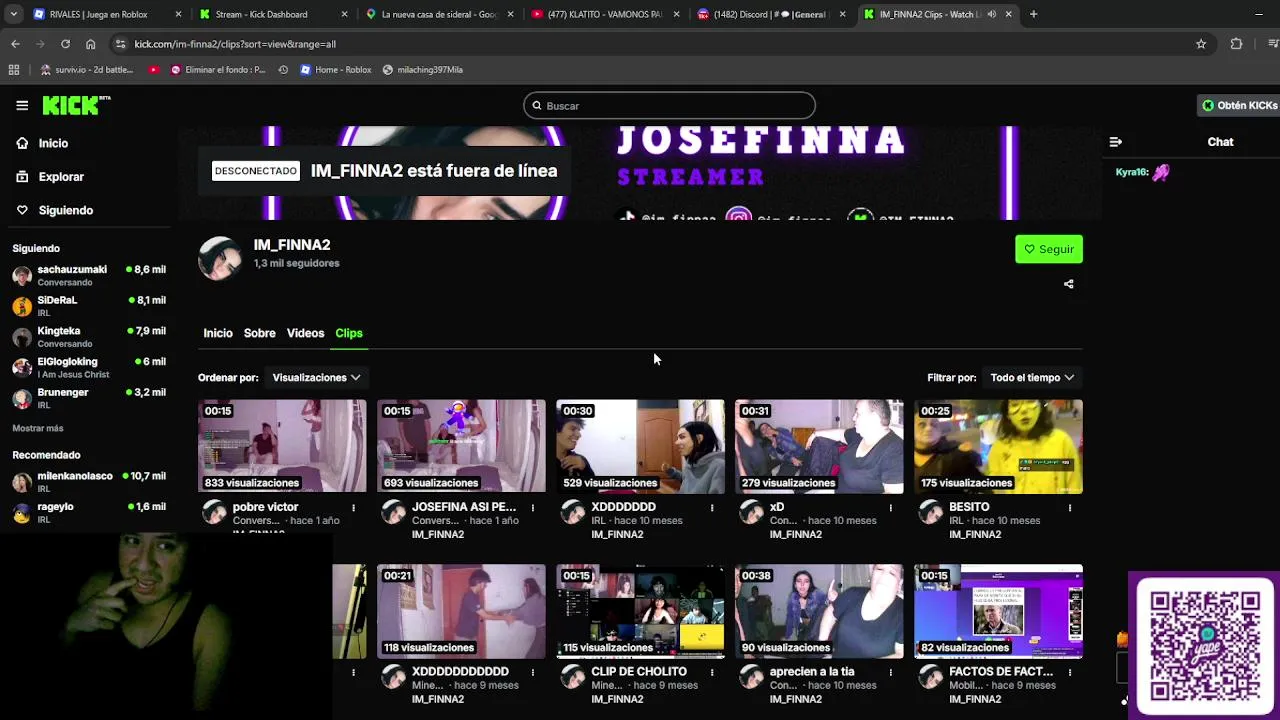Go back in browser history
This screenshot has height=720, width=1280.
pyautogui.click(x=15, y=44)
